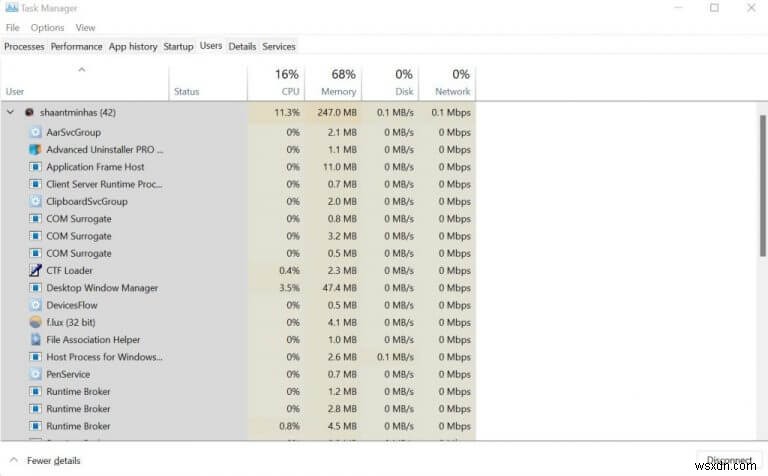Click the PenService gear icon
The height and width of the screenshot is (476, 768).
point(35,374)
